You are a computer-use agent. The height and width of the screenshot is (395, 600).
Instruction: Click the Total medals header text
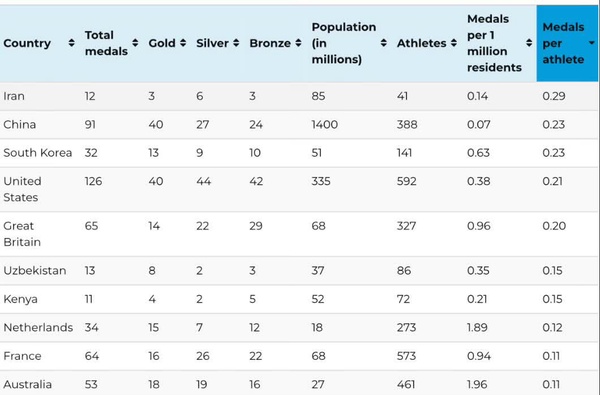pyautogui.click(x=106, y=43)
